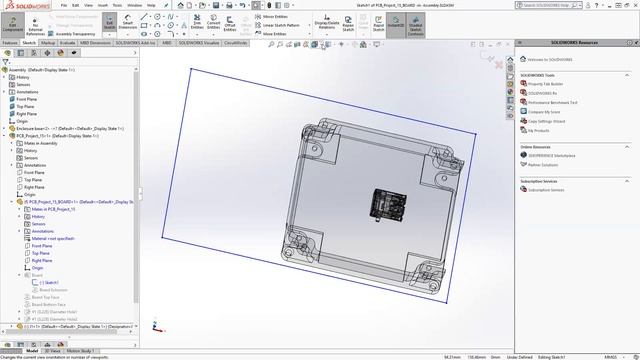
Task: Toggle the Instant2D button
Action: tap(396, 24)
